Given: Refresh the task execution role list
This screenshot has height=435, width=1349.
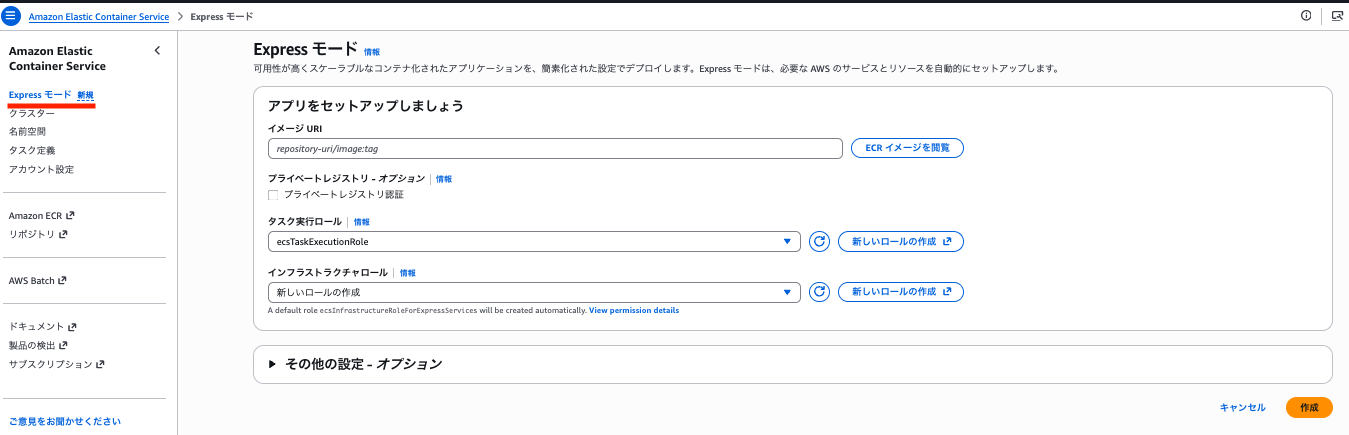Looking at the screenshot, I should coord(819,242).
